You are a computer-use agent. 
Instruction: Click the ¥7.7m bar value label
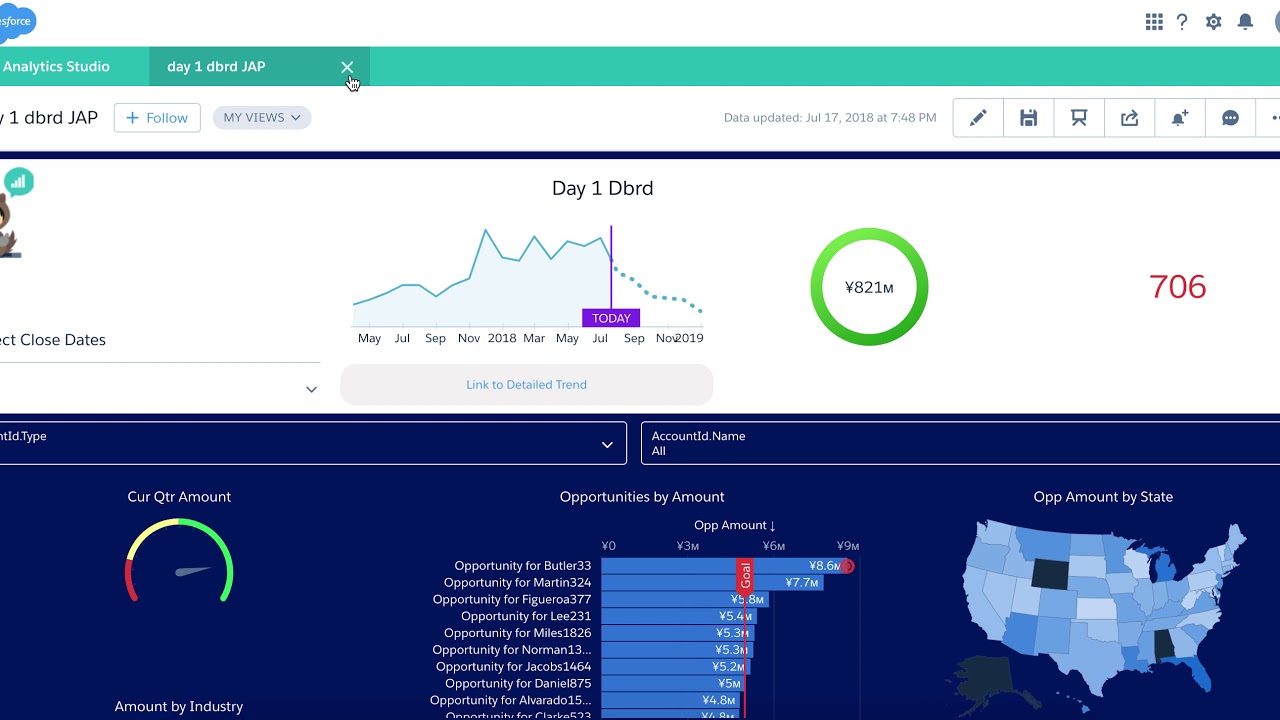tap(802, 583)
